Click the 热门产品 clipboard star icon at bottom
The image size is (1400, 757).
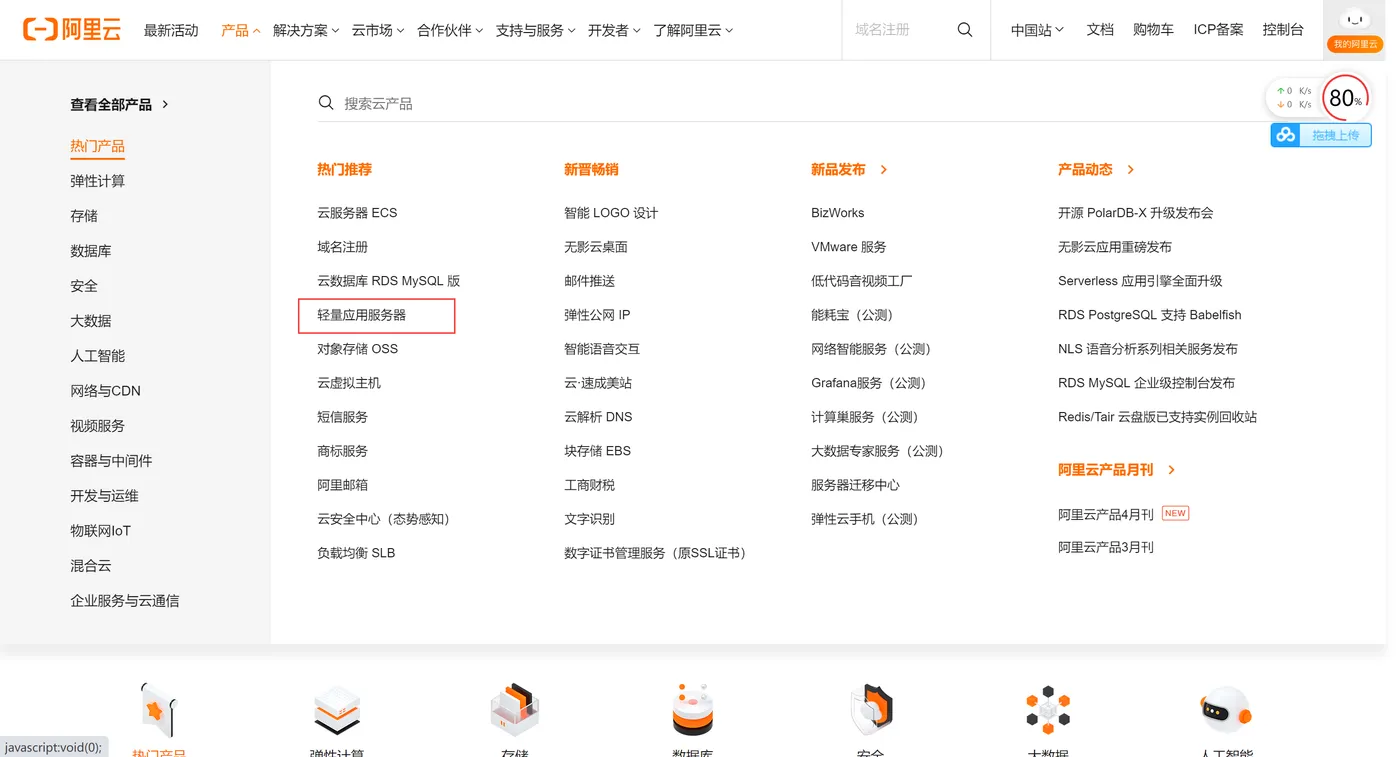click(x=159, y=712)
